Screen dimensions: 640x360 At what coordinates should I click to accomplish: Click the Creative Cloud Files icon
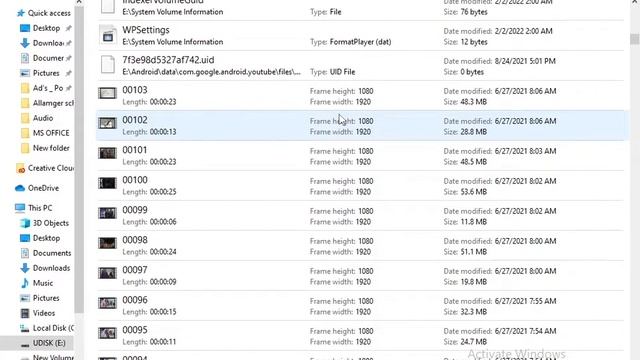(x=20, y=168)
